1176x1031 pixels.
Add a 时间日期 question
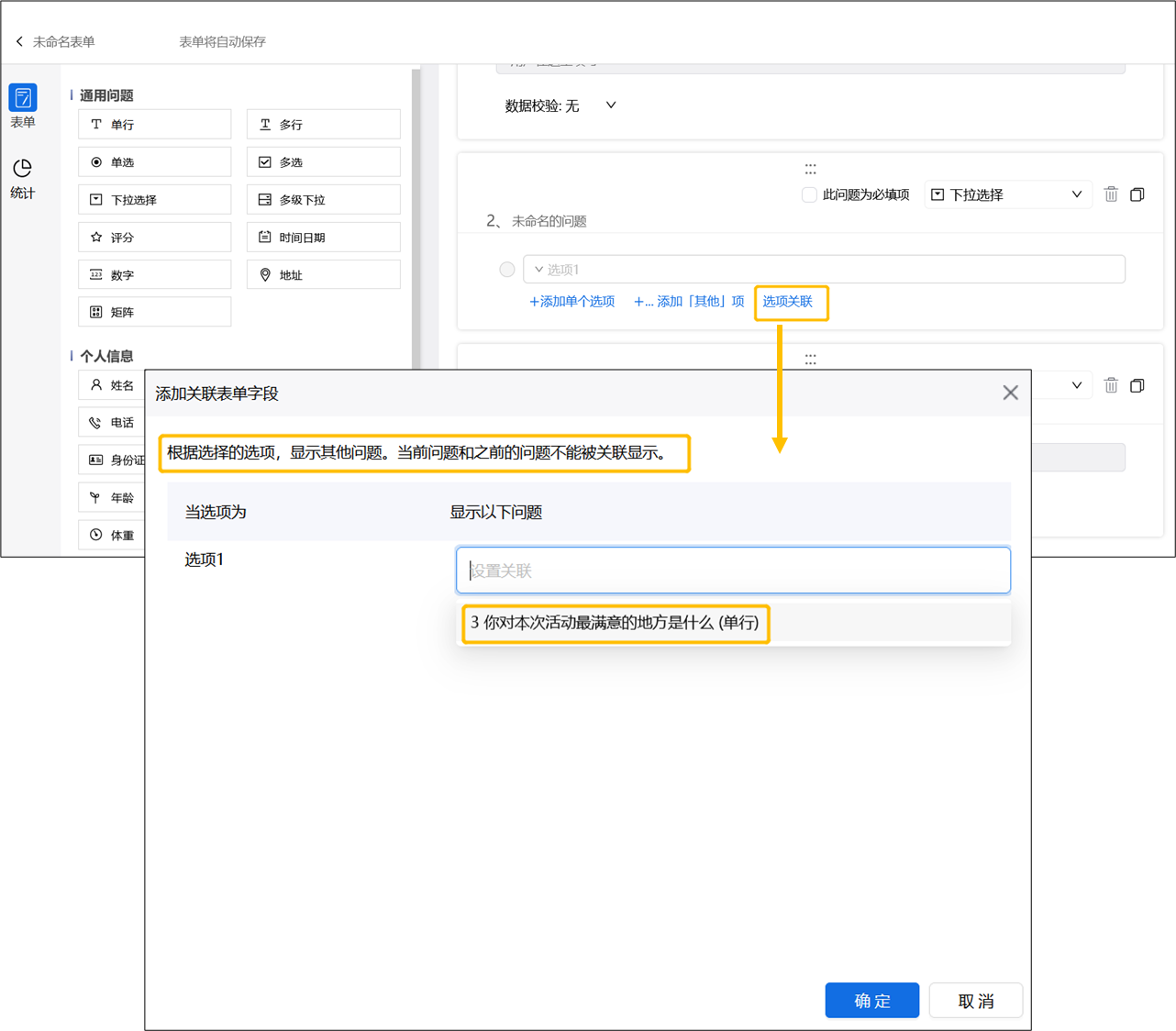tap(324, 237)
